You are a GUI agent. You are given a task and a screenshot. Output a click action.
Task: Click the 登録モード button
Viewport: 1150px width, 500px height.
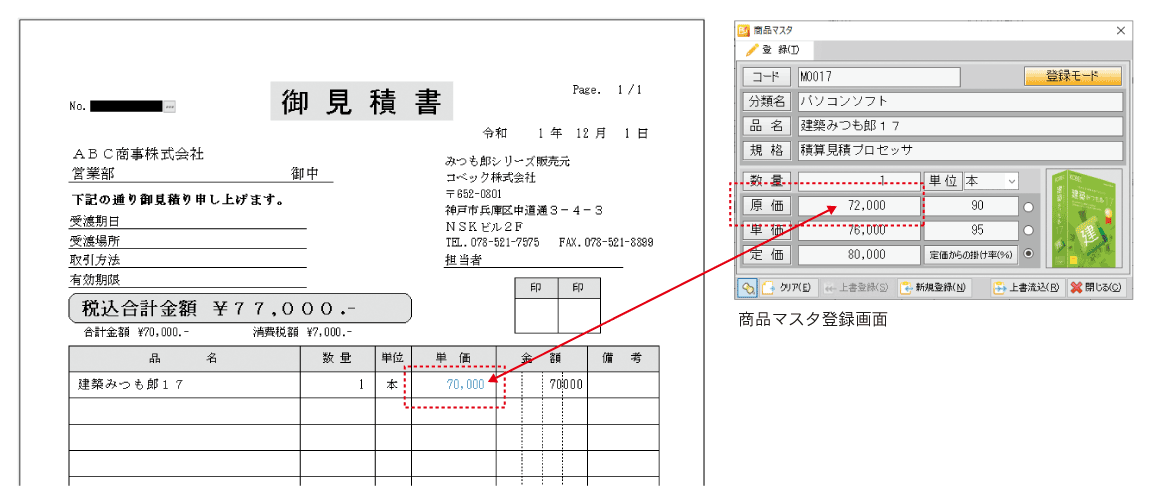pos(1072,76)
